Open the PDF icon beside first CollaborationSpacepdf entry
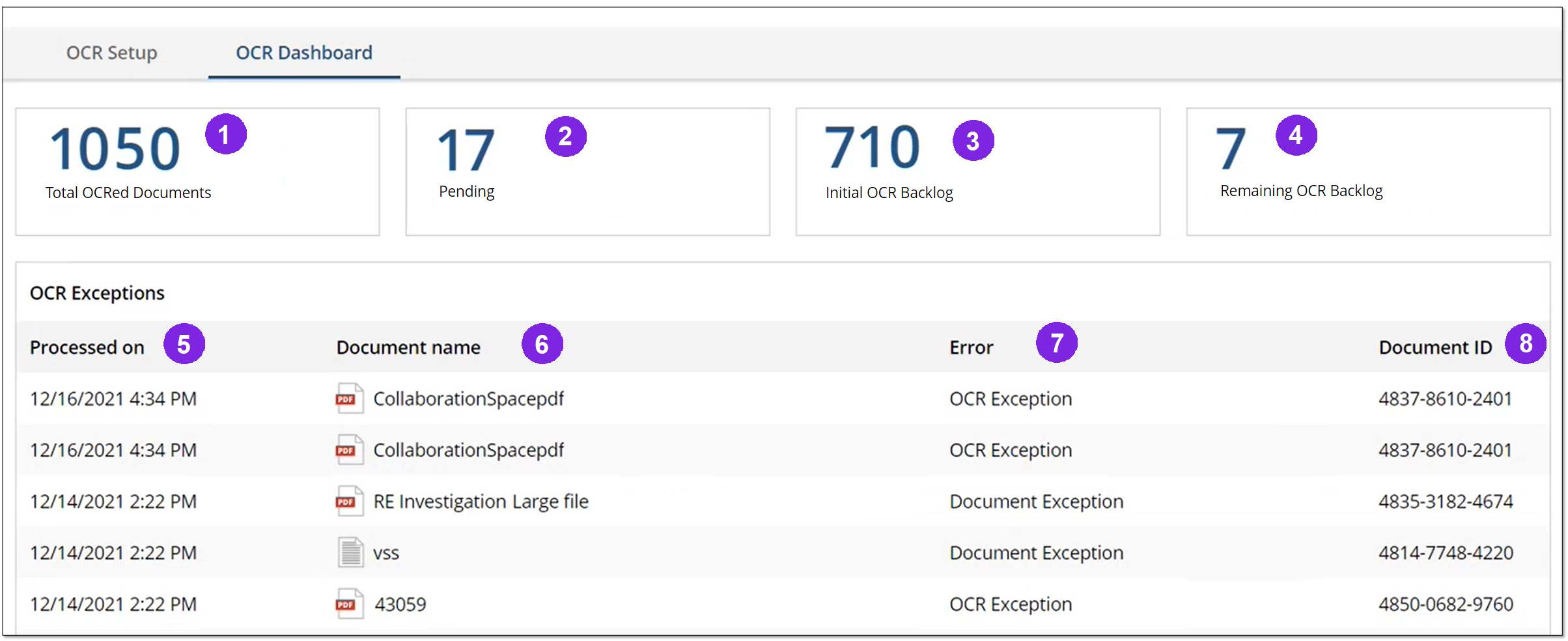 click(348, 398)
